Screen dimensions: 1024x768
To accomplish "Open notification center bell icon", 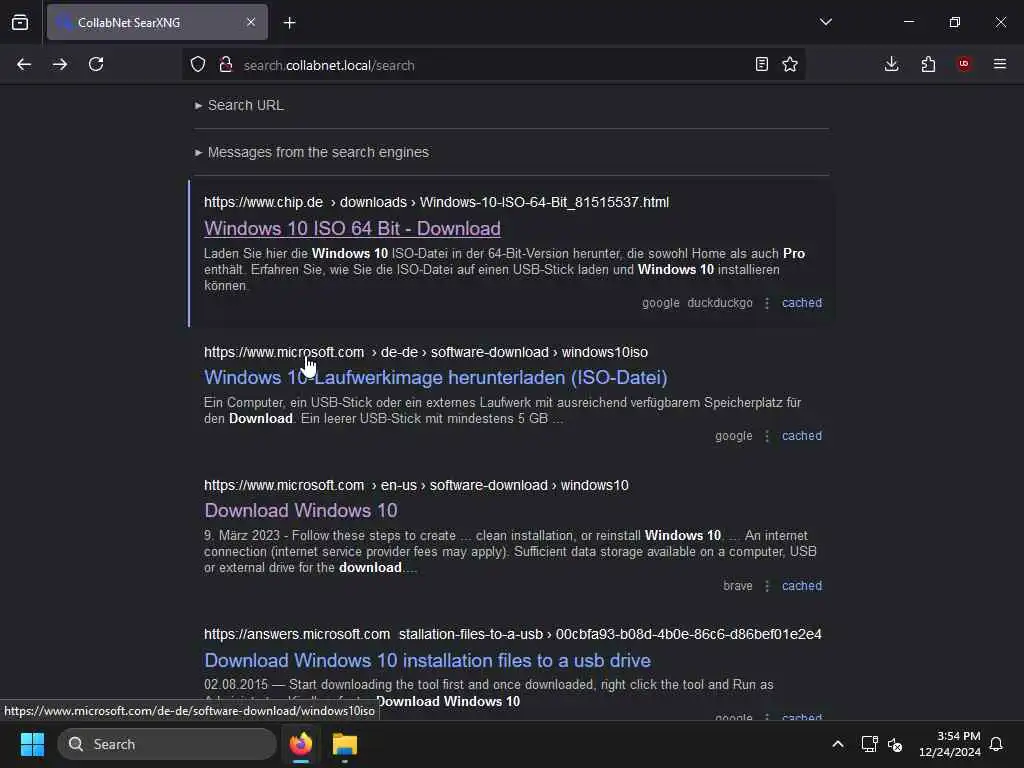I will [996, 744].
